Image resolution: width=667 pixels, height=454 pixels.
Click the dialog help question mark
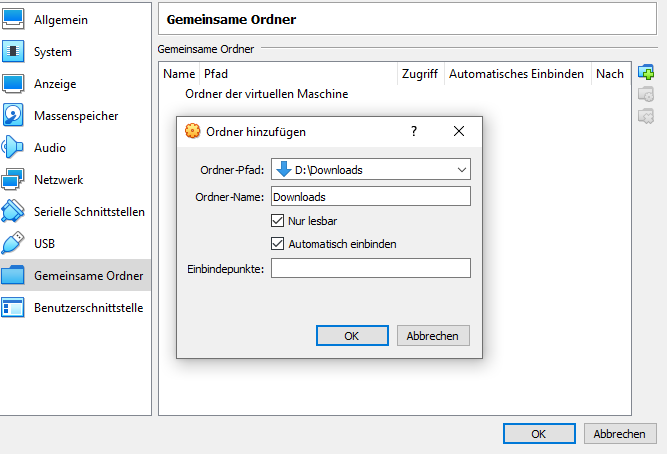pyautogui.click(x=414, y=131)
